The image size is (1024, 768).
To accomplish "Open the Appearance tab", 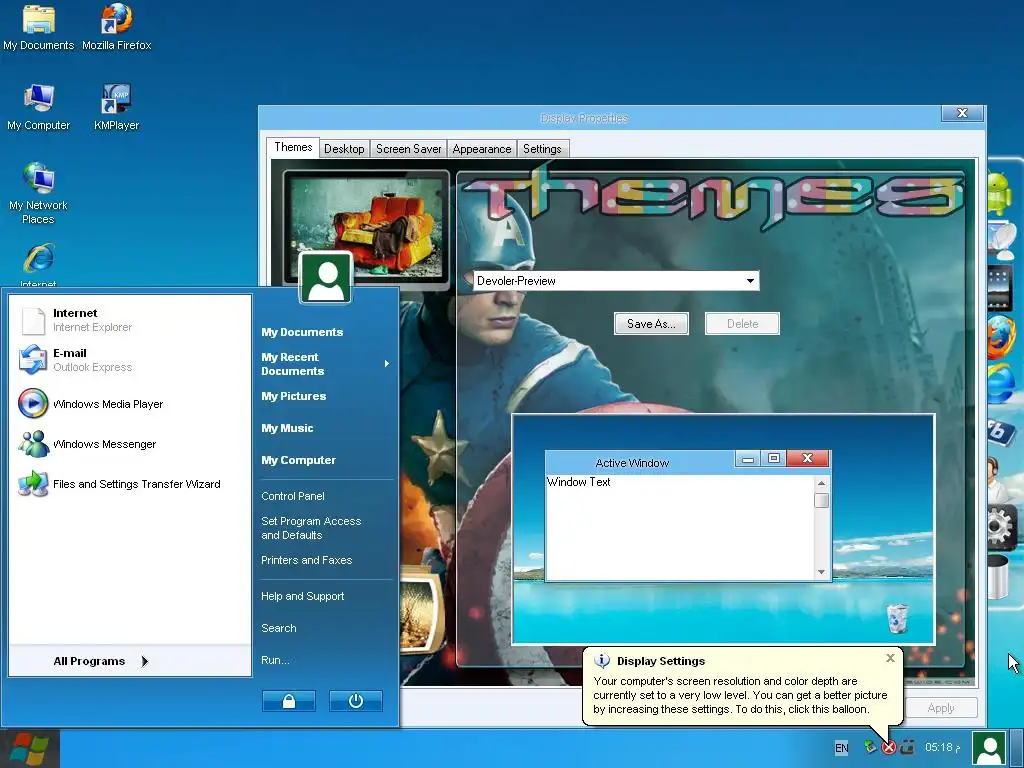I will tap(482, 149).
